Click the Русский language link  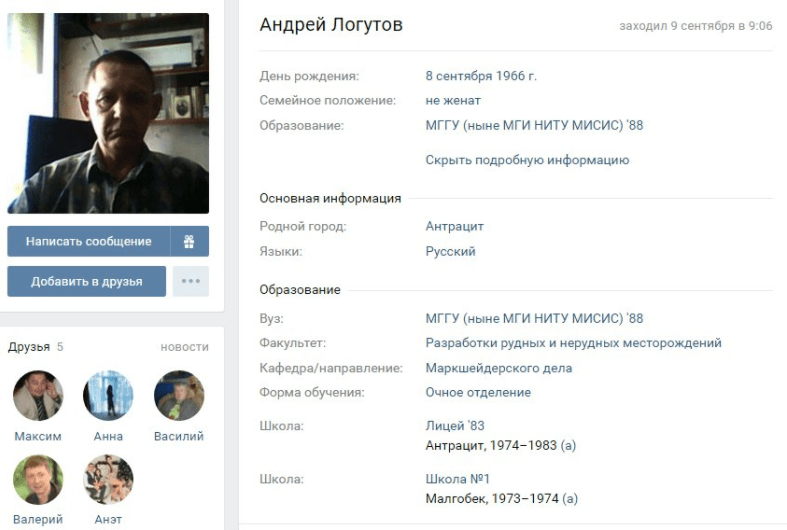click(x=450, y=251)
